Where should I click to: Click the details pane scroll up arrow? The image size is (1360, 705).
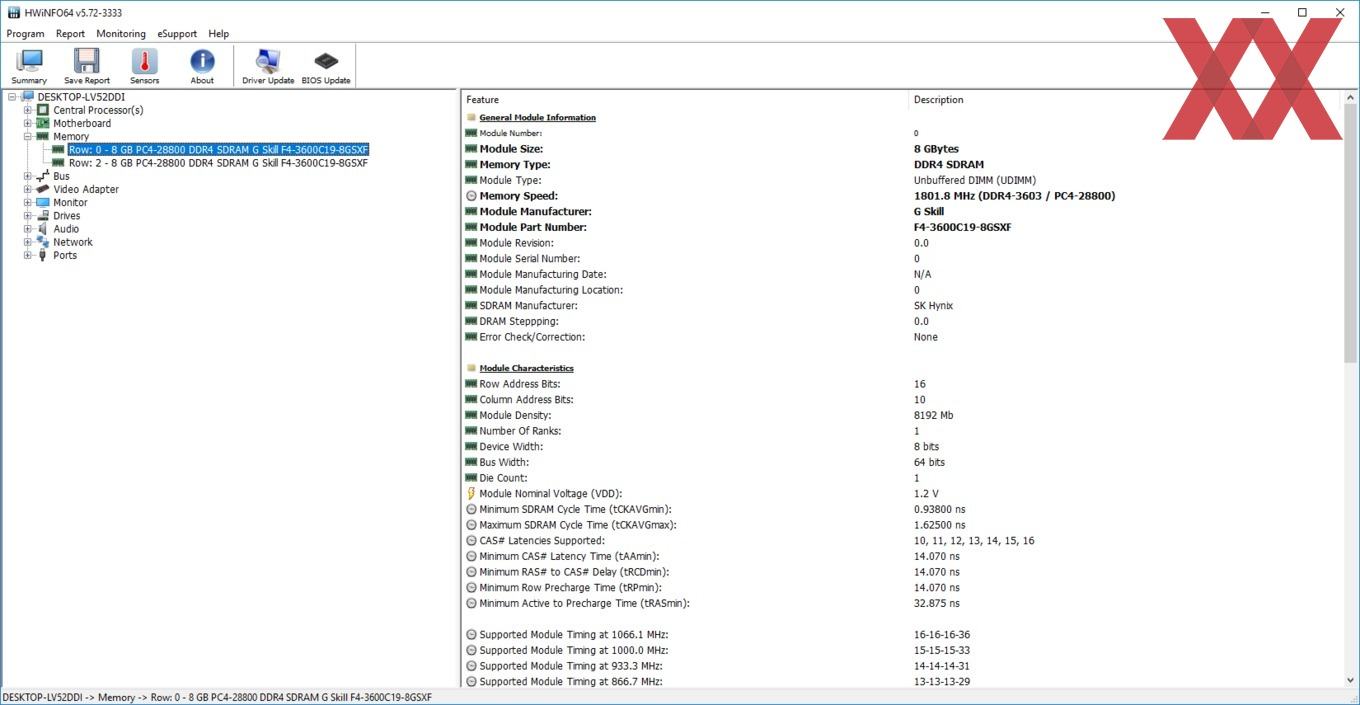pyautogui.click(x=1351, y=99)
